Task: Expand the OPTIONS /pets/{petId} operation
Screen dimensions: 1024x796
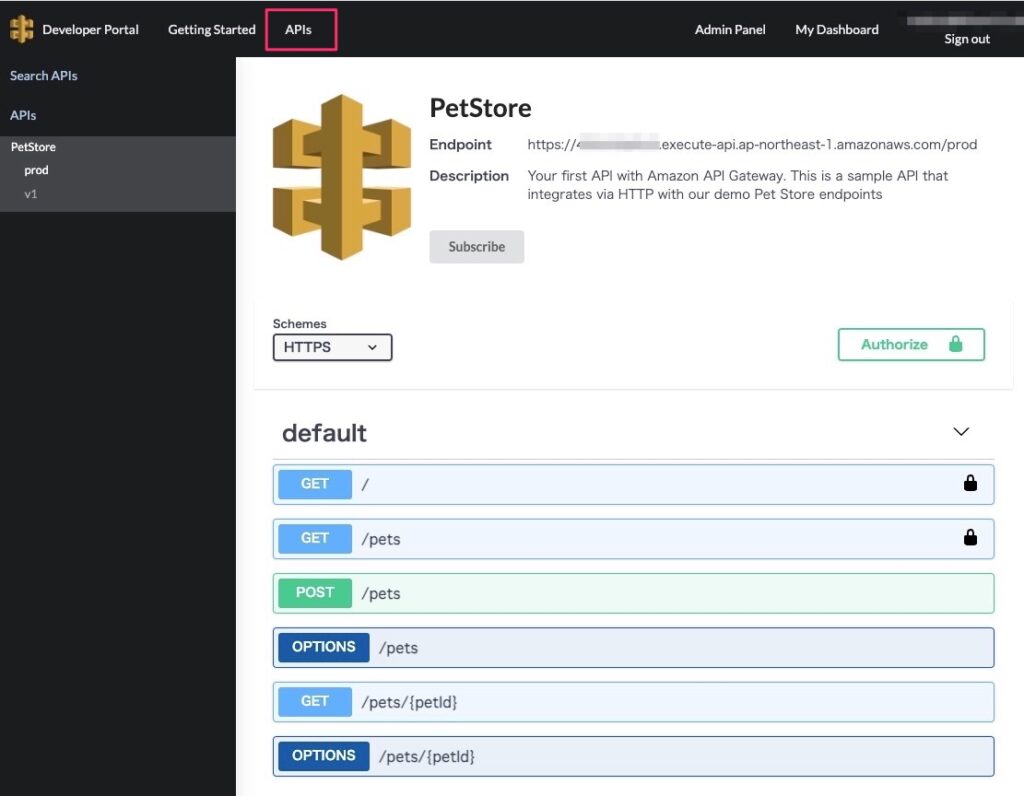Action: (633, 756)
